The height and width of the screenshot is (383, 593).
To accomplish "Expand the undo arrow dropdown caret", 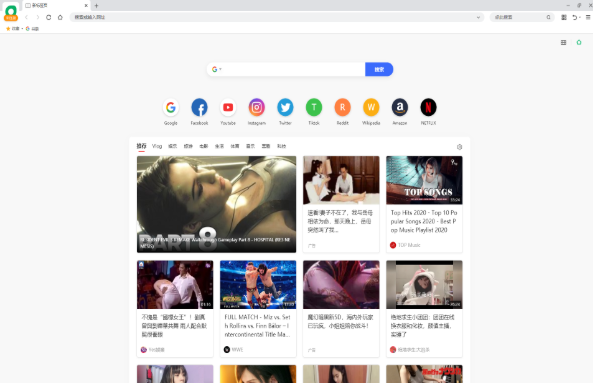I will click(x=580, y=17).
